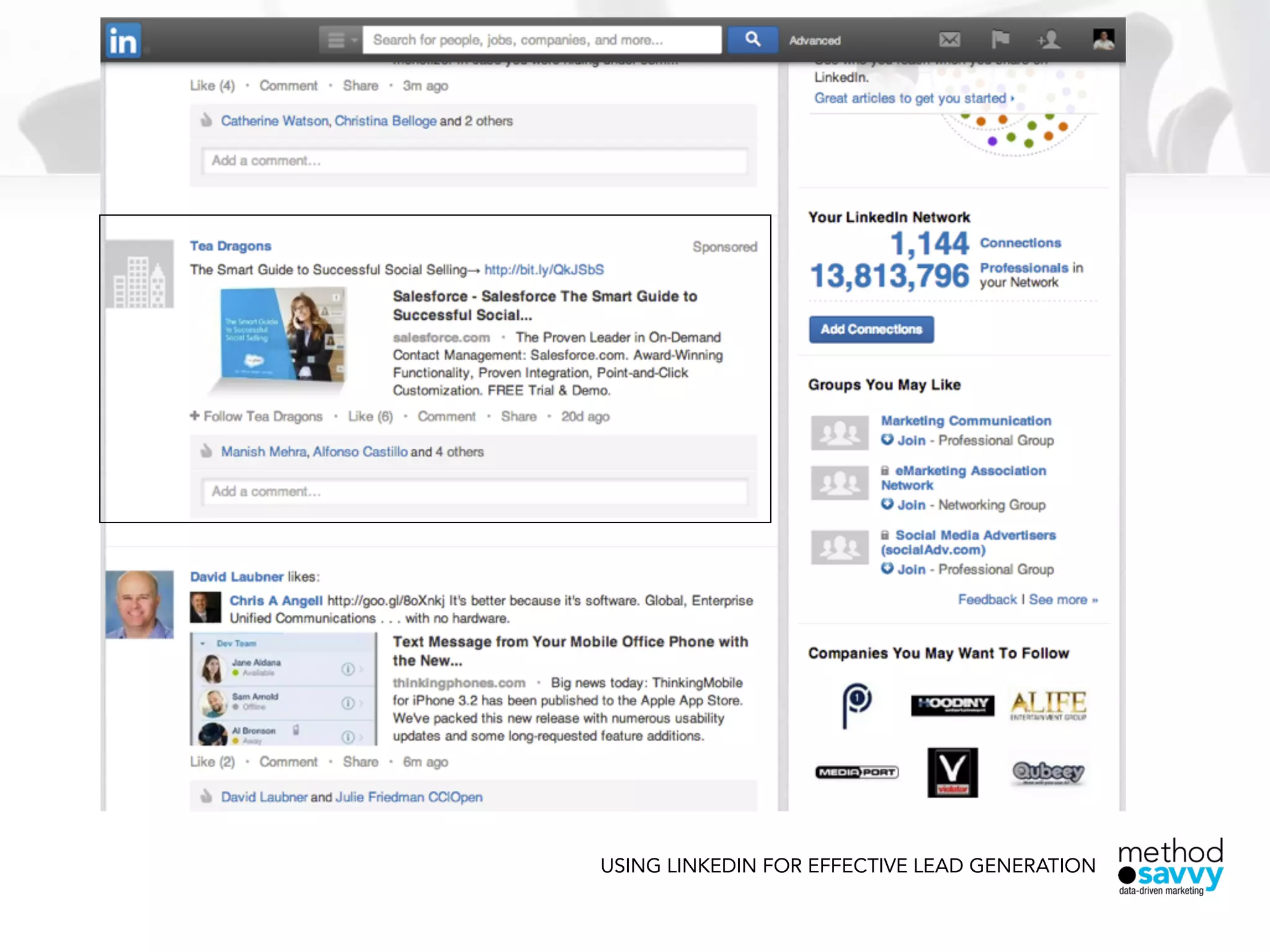The height and width of the screenshot is (952, 1270).
Task: Open the profile photo account menu
Action: point(1103,40)
